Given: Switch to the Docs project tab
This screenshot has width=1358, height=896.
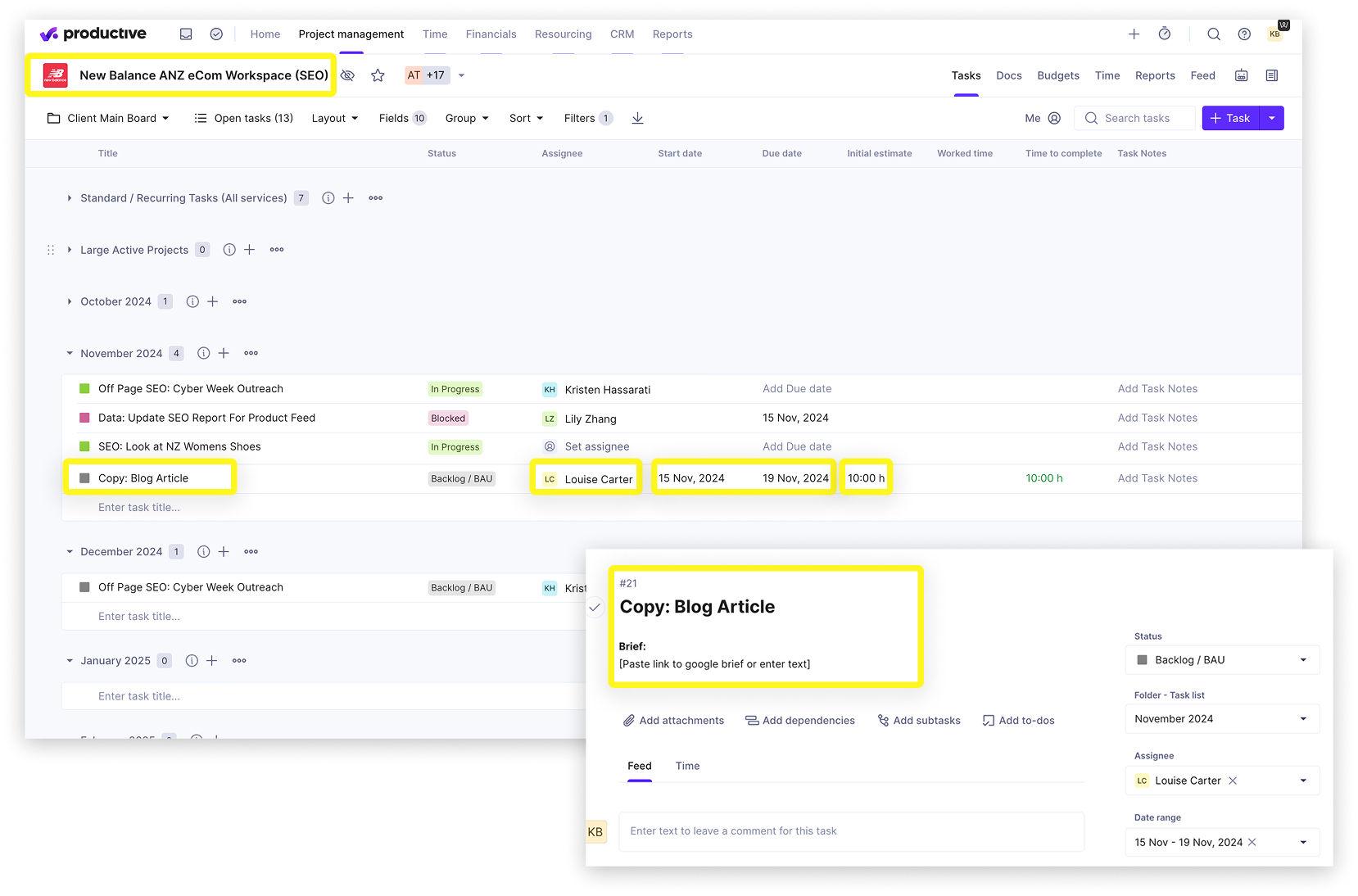Looking at the screenshot, I should coord(1008,75).
